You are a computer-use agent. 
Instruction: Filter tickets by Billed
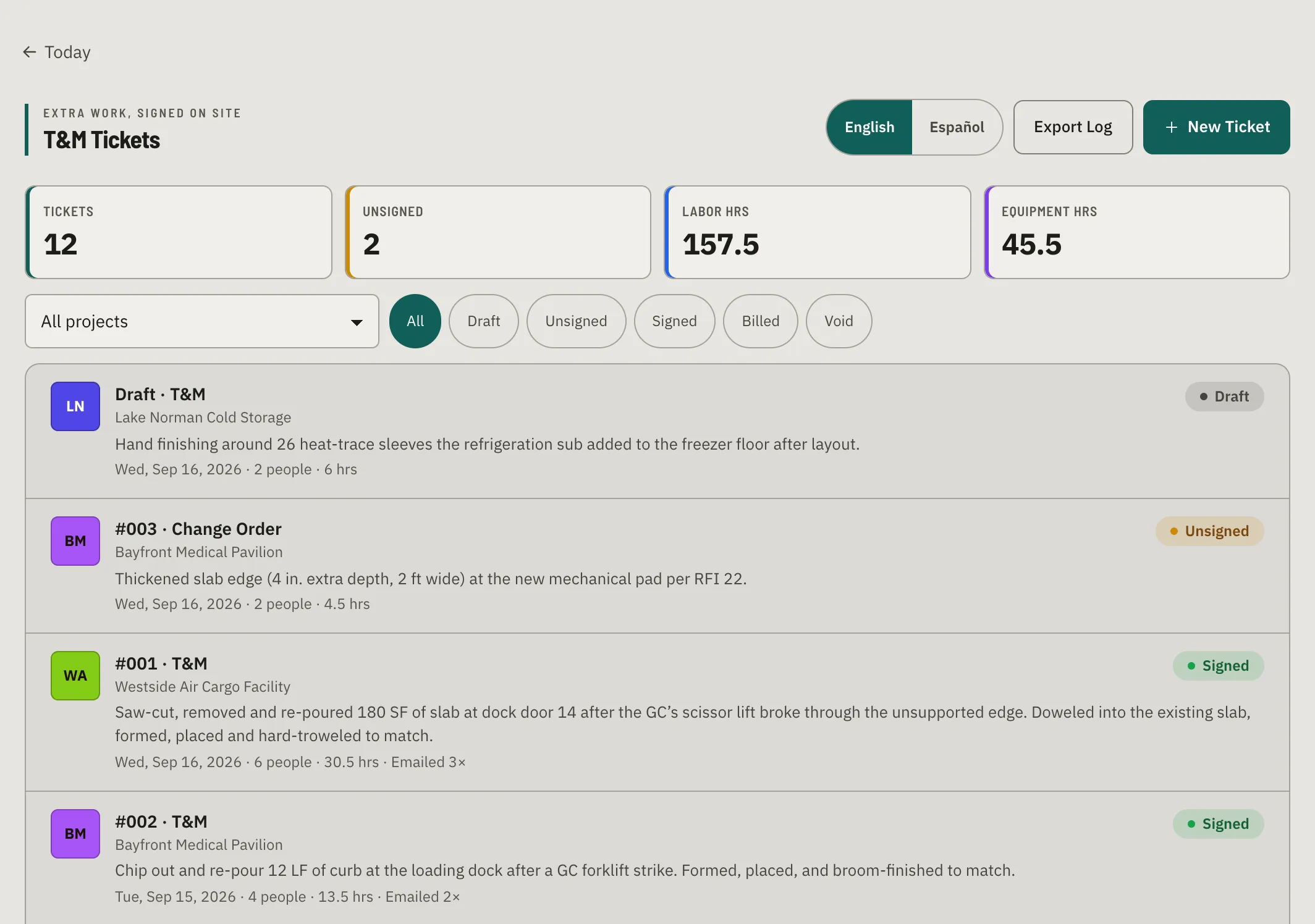pos(761,321)
